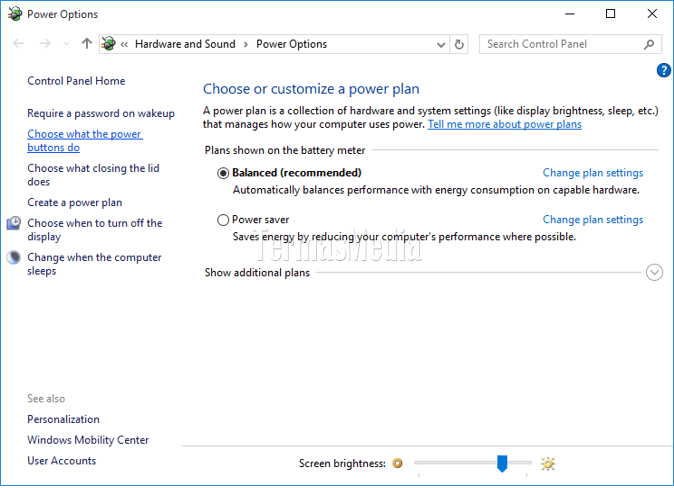Click the search magnifier icon
Viewport: 674px width, 488px height.
click(x=649, y=44)
